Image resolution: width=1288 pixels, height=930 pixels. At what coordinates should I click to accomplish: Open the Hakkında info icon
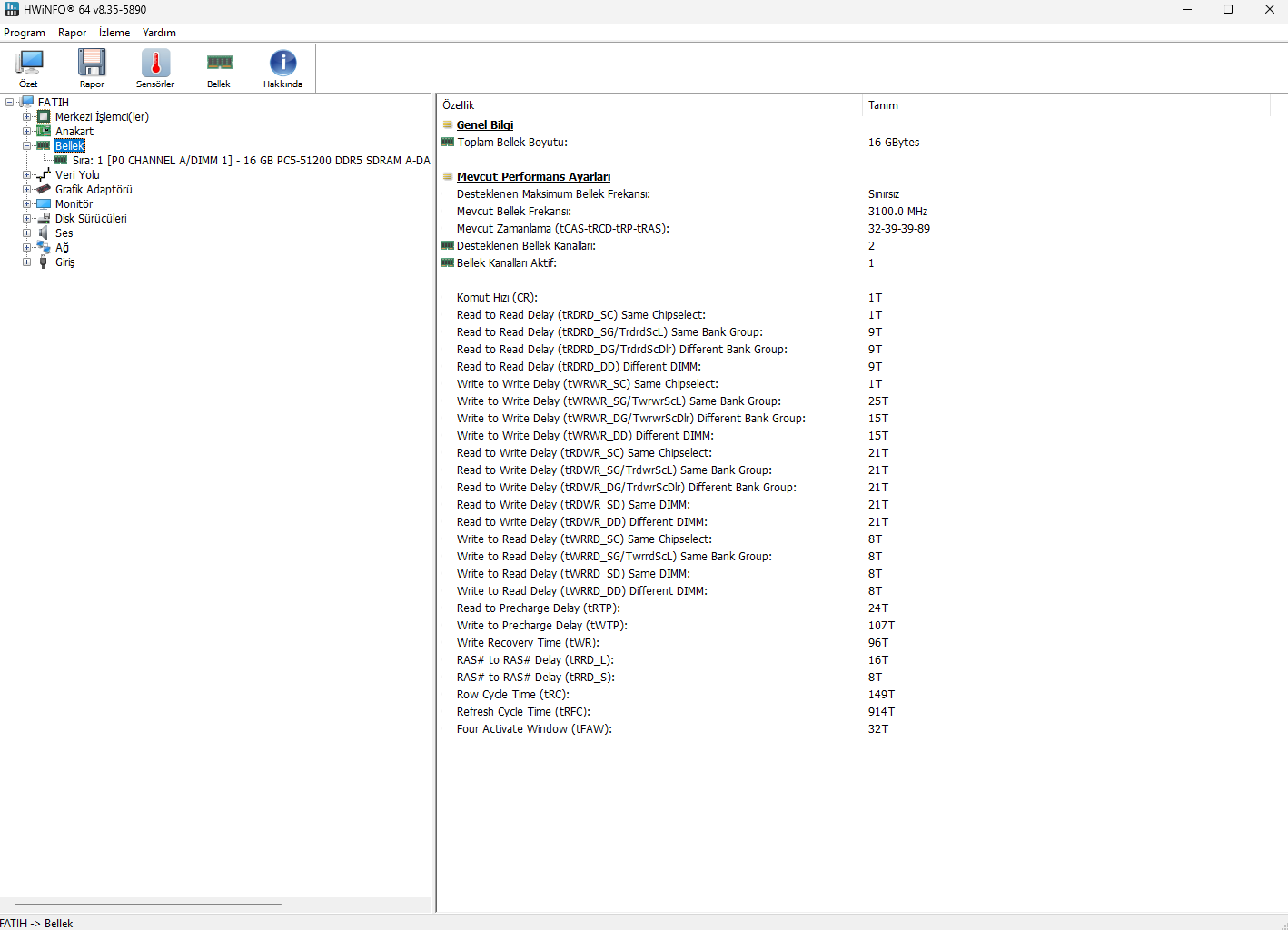click(x=282, y=62)
